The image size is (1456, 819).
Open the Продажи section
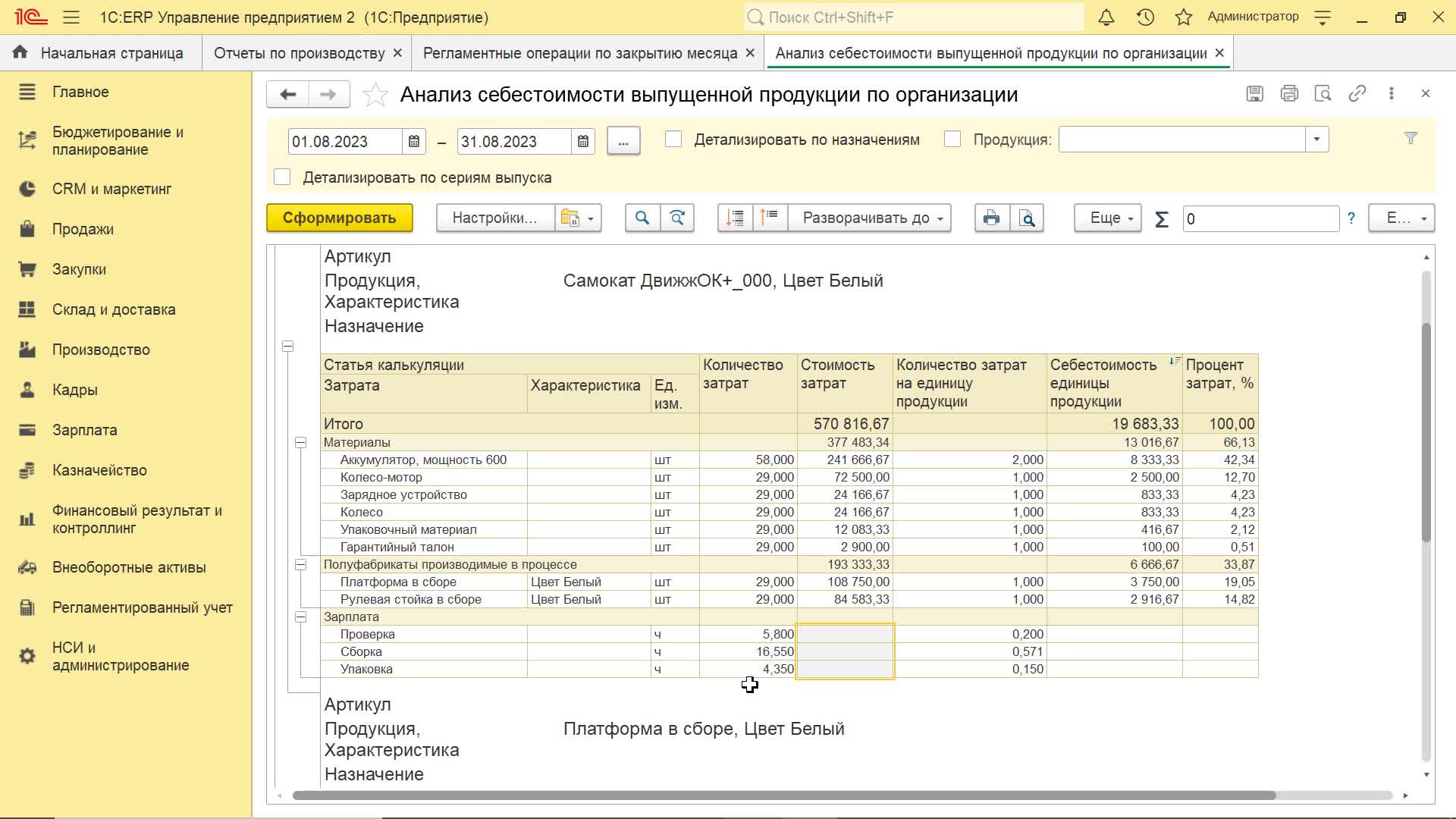[x=83, y=229]
